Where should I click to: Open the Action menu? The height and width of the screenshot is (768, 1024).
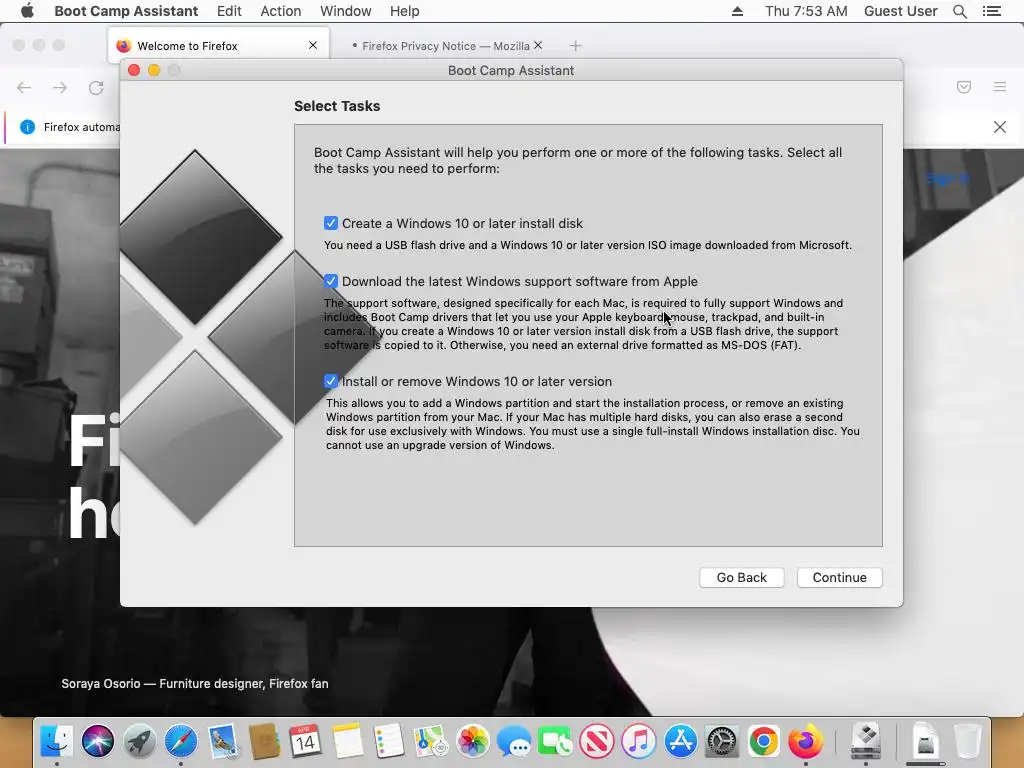point(281,11)
